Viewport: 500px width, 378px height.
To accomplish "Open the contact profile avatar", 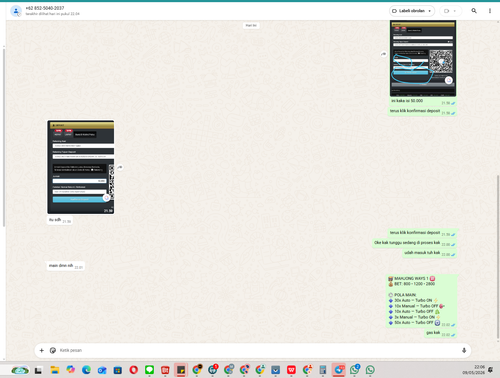I will click(16, 11).
